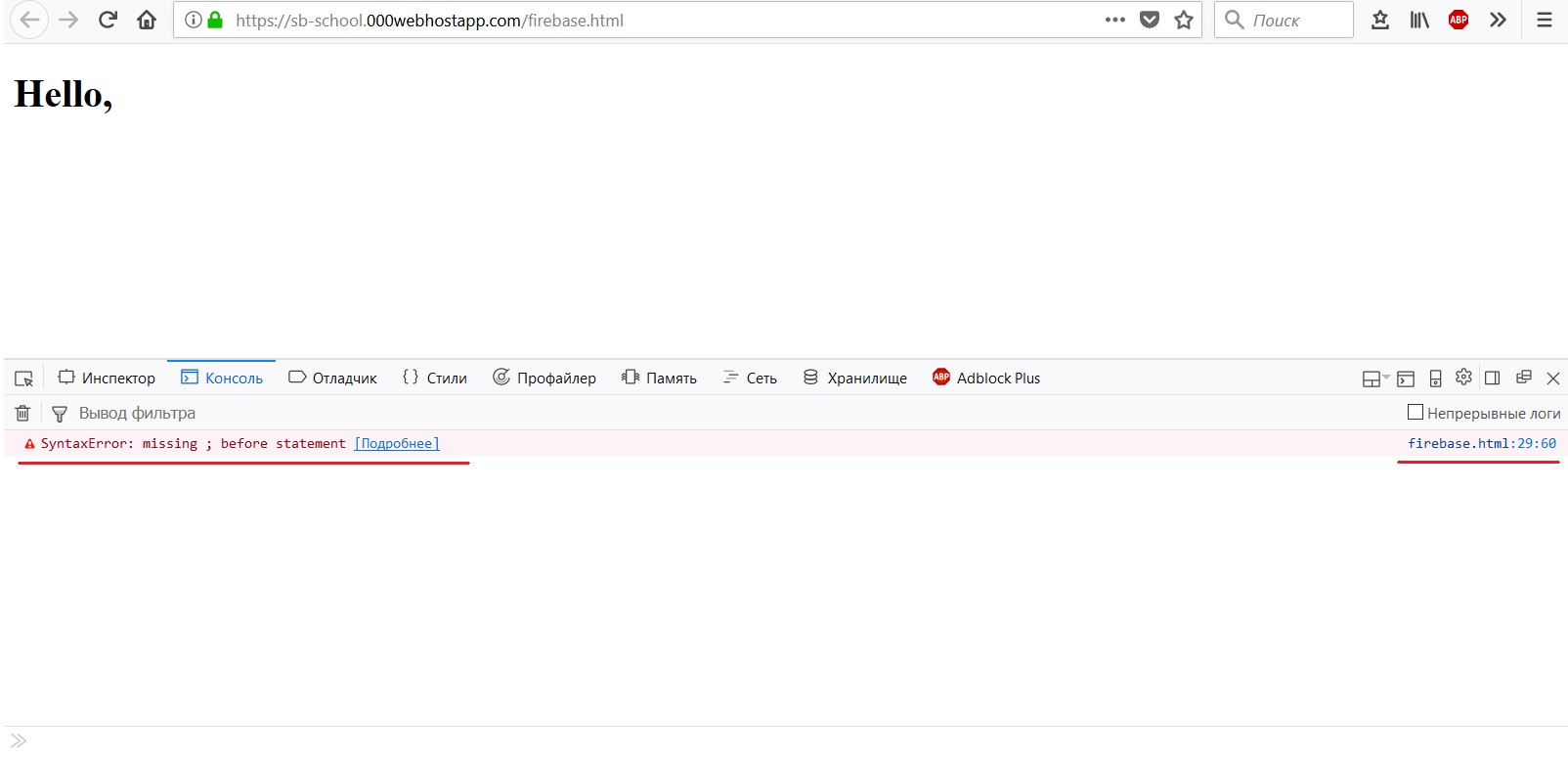Select the SyntaxError message text
The height and width of the screenshot is (758, 1568).
coord(194,443)
